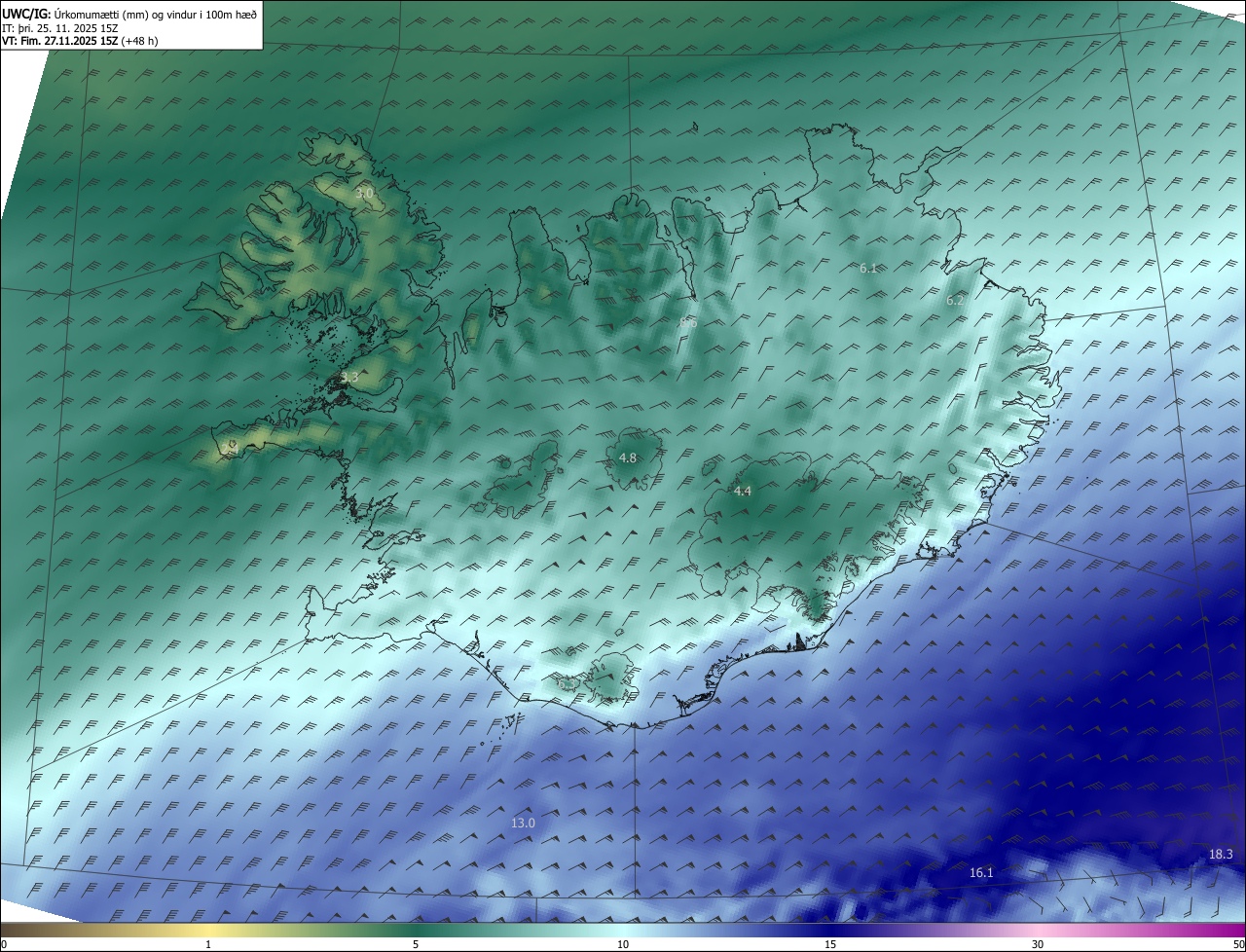This screenshot has width=1246, height=952.
Task: Click the 5 tick on color scale
Action: pyautogui.click(x=416, y=944)
